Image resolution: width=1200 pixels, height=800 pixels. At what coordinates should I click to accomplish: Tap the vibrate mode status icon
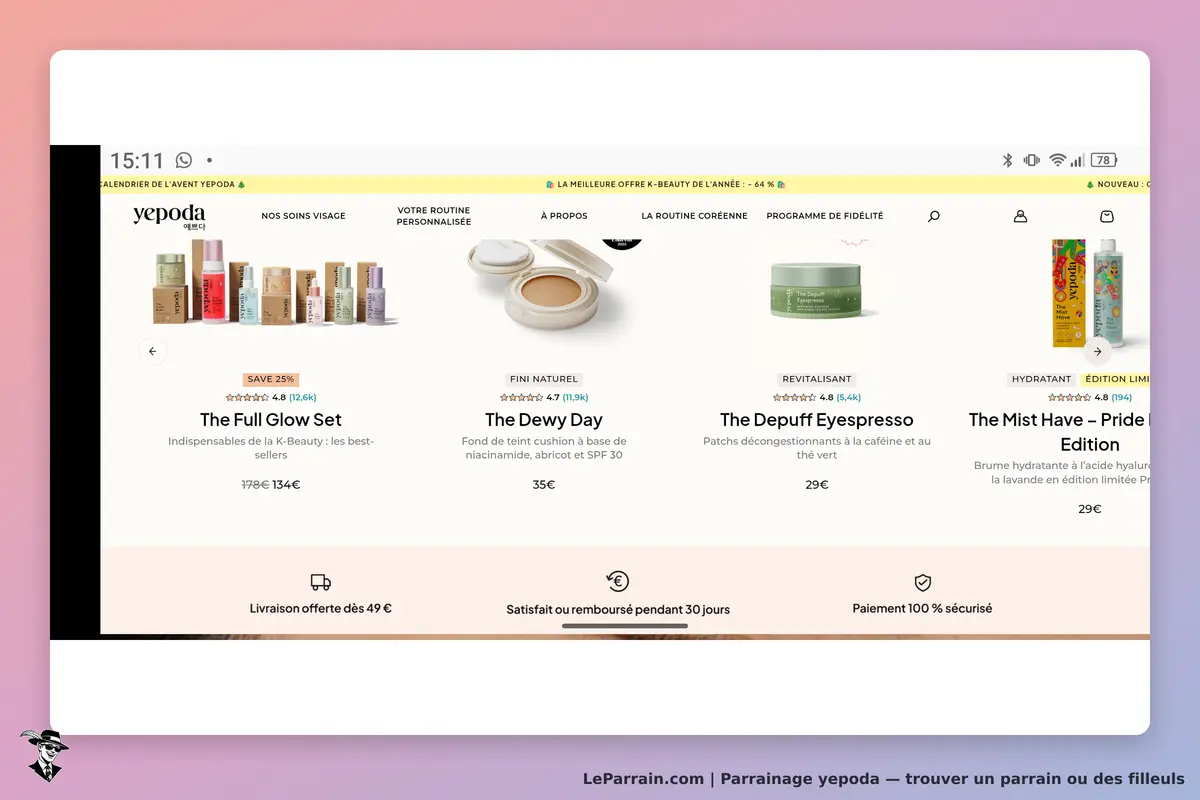click(1031, 160)
